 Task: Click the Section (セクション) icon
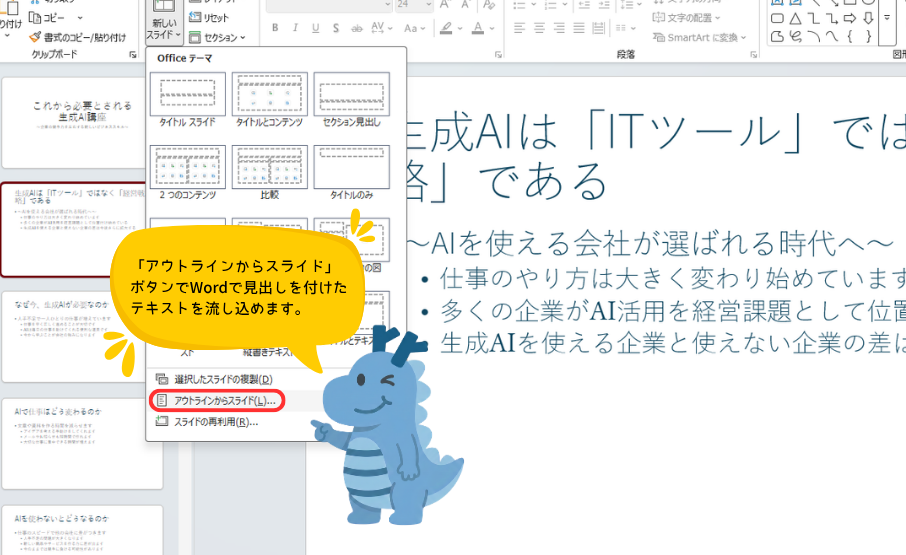(x=195, y=38)
